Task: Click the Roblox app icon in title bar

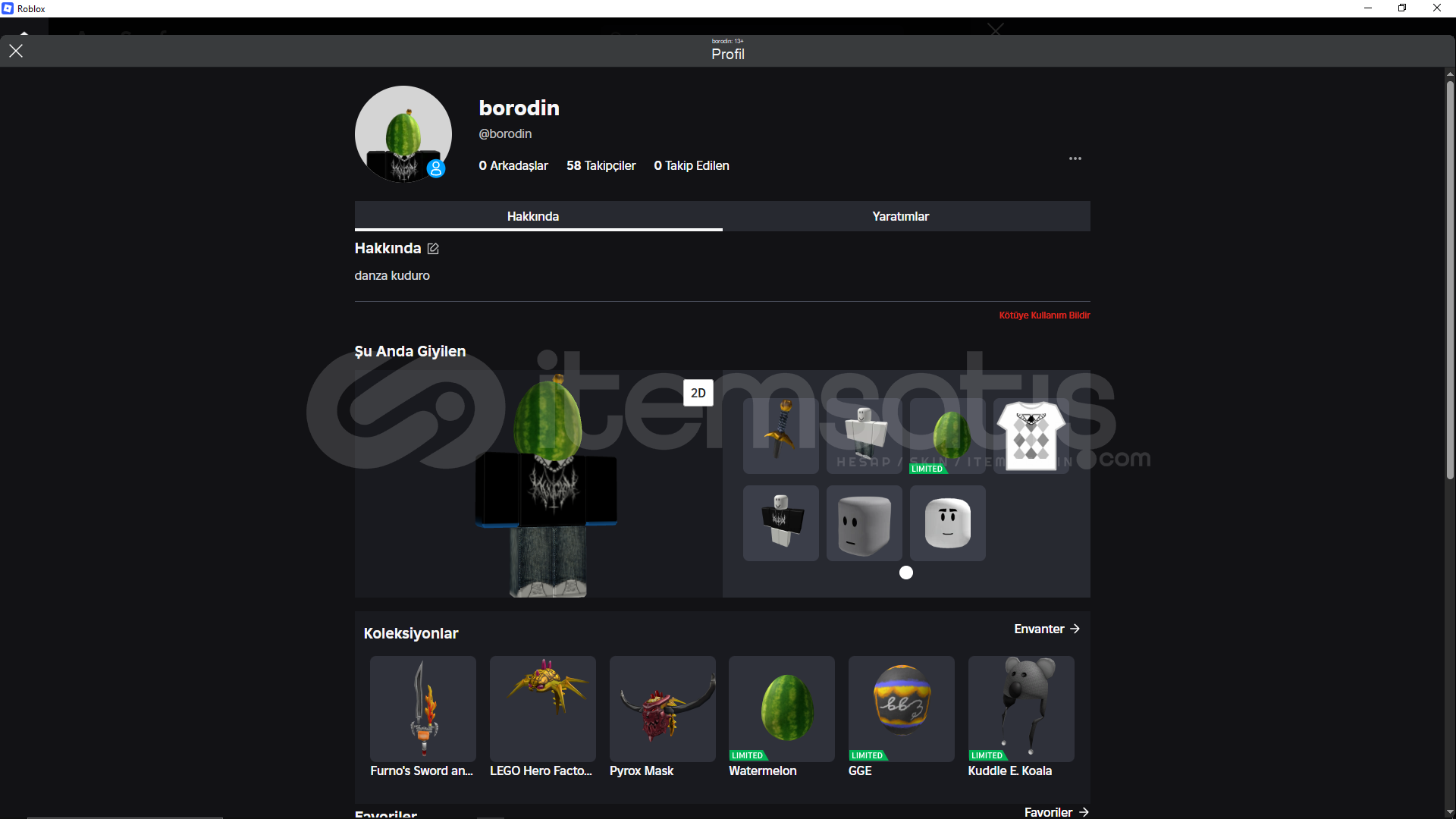Action: pyautogui.click(x=8, y=8)
